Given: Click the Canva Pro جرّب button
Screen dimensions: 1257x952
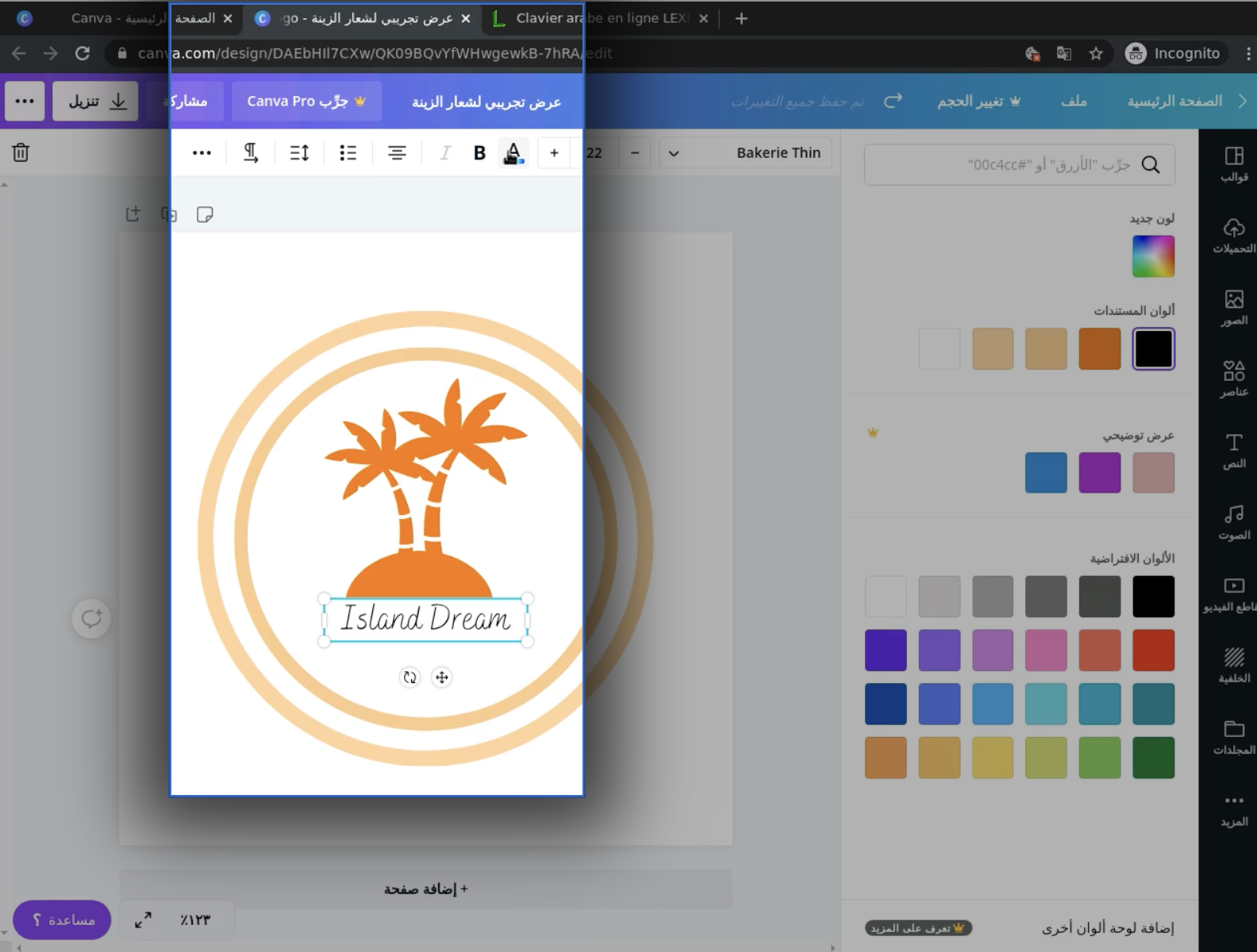Looking at the screenshot, I should coord(306,102).
